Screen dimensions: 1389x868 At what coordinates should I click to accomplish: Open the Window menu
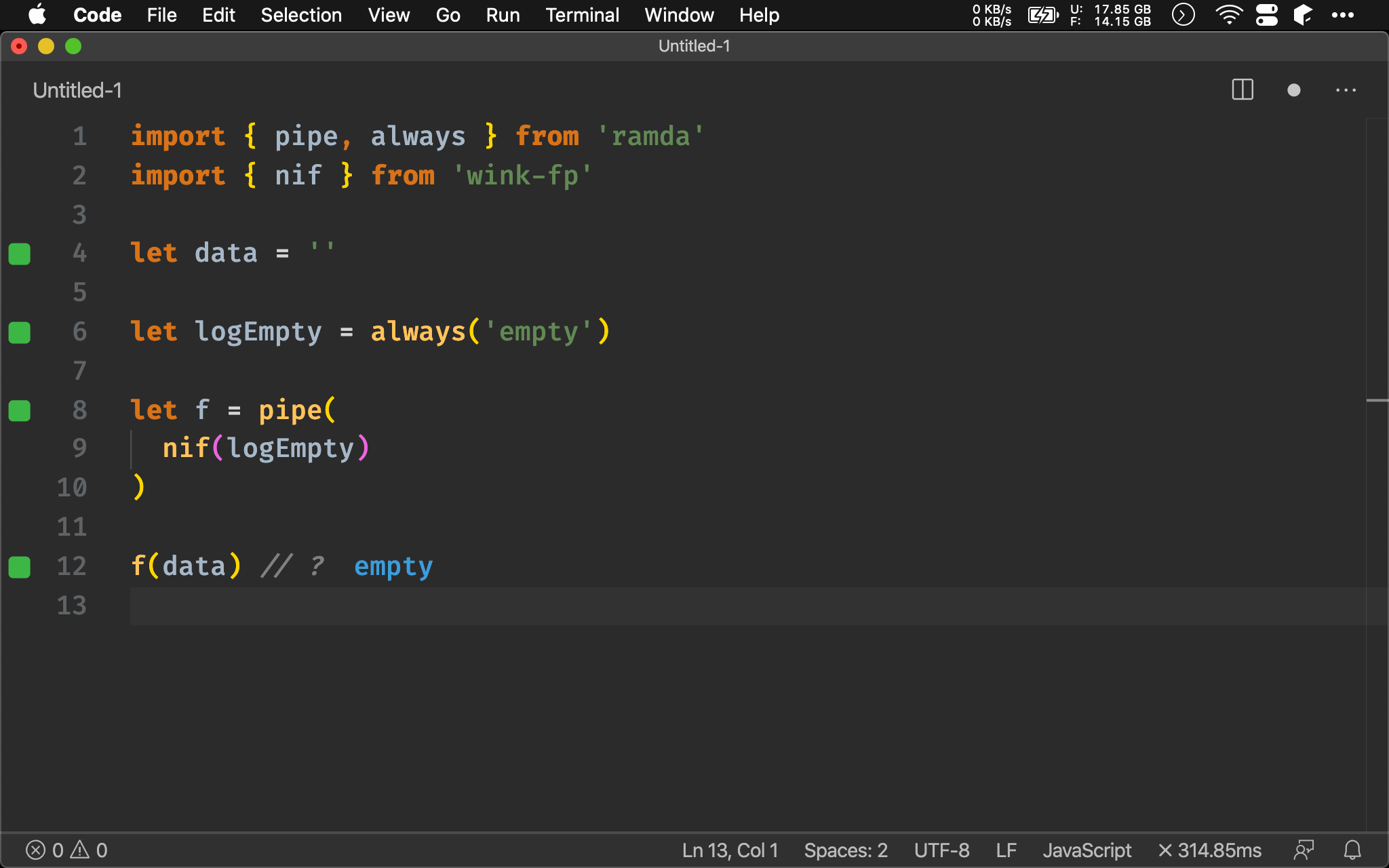point(679,15)
